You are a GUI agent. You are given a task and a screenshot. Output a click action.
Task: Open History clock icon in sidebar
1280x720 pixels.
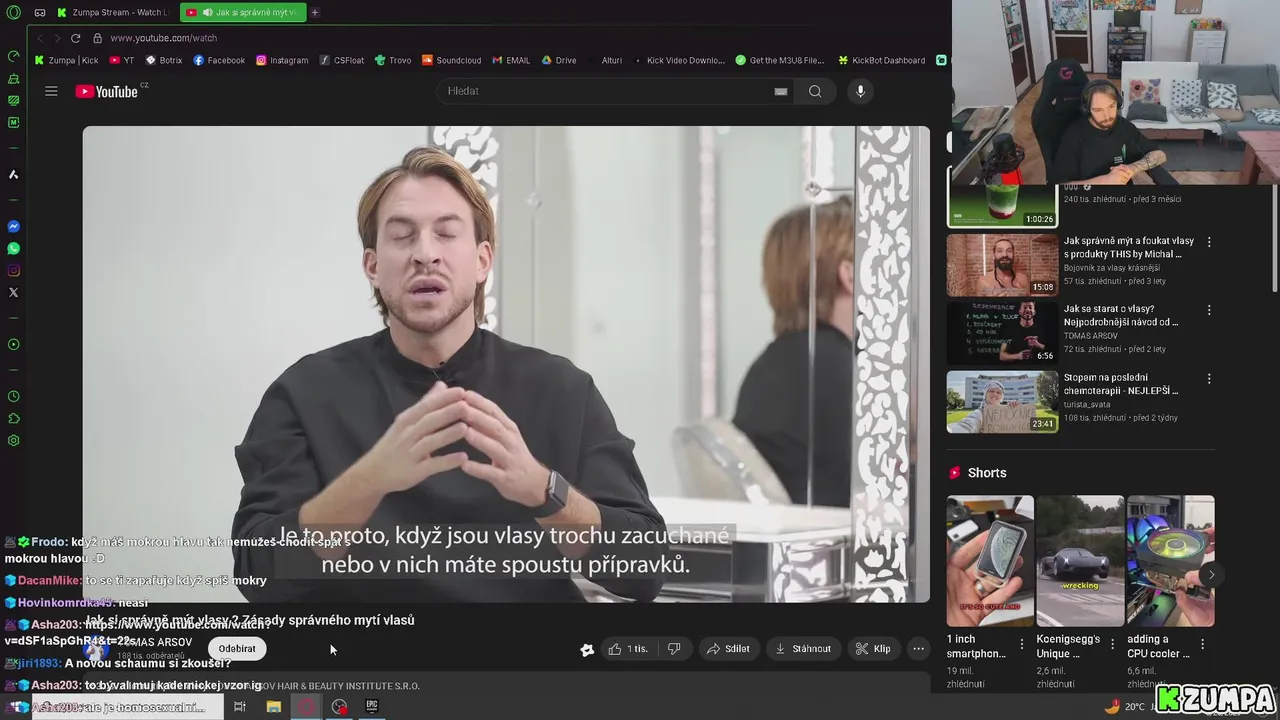coord(13,396)
